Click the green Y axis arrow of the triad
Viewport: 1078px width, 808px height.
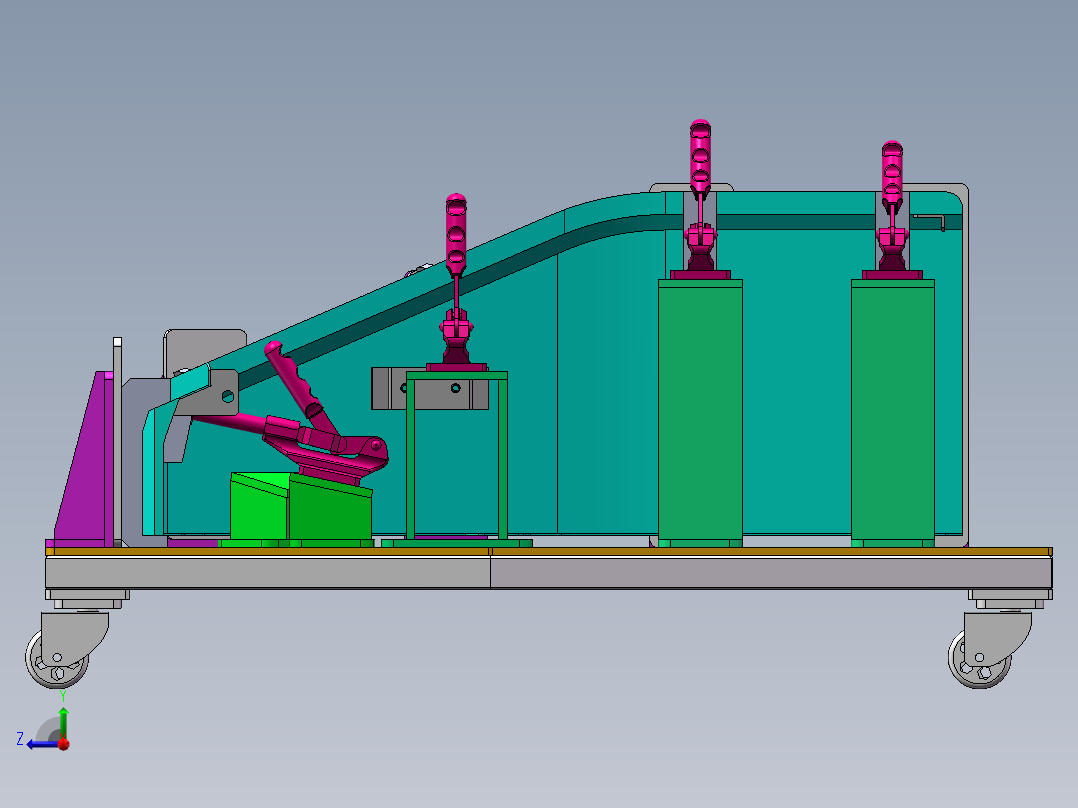point(63,722)
